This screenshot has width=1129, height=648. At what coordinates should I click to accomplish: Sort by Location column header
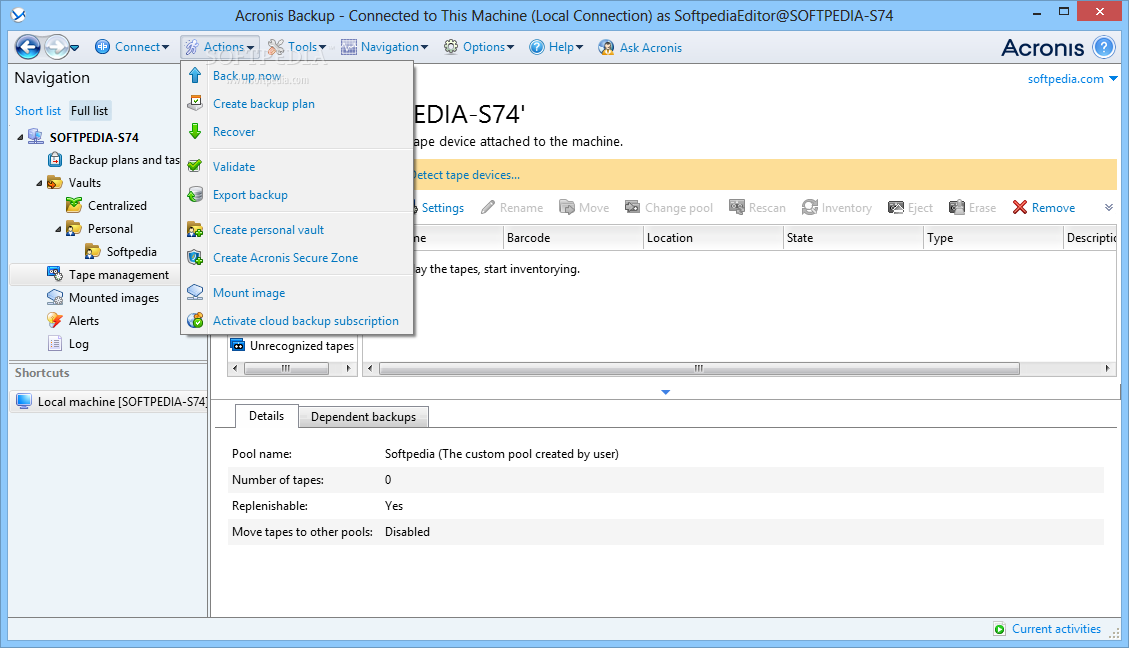pos(713,238)
